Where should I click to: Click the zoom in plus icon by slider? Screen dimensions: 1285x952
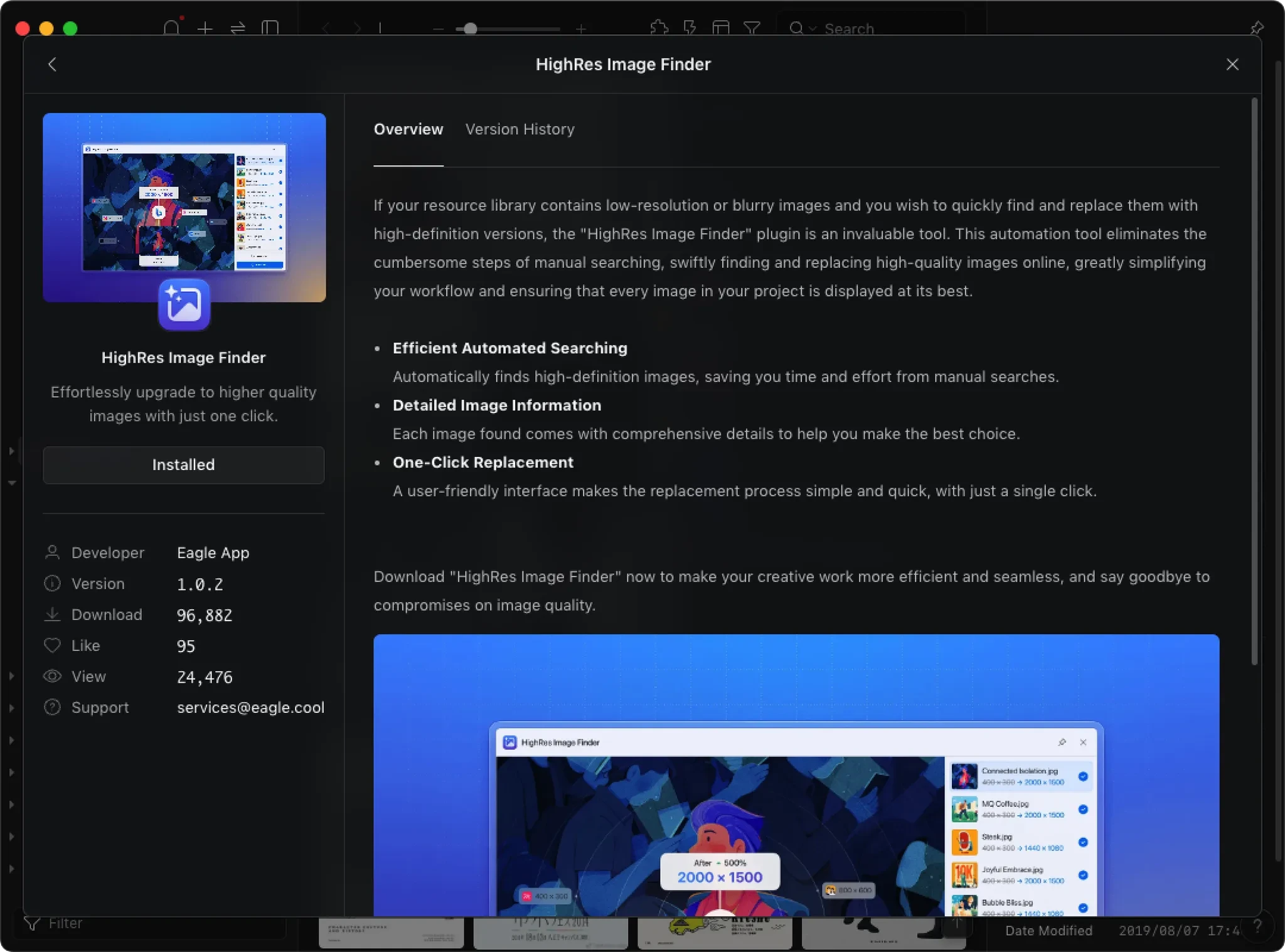(x=581, y=29)
